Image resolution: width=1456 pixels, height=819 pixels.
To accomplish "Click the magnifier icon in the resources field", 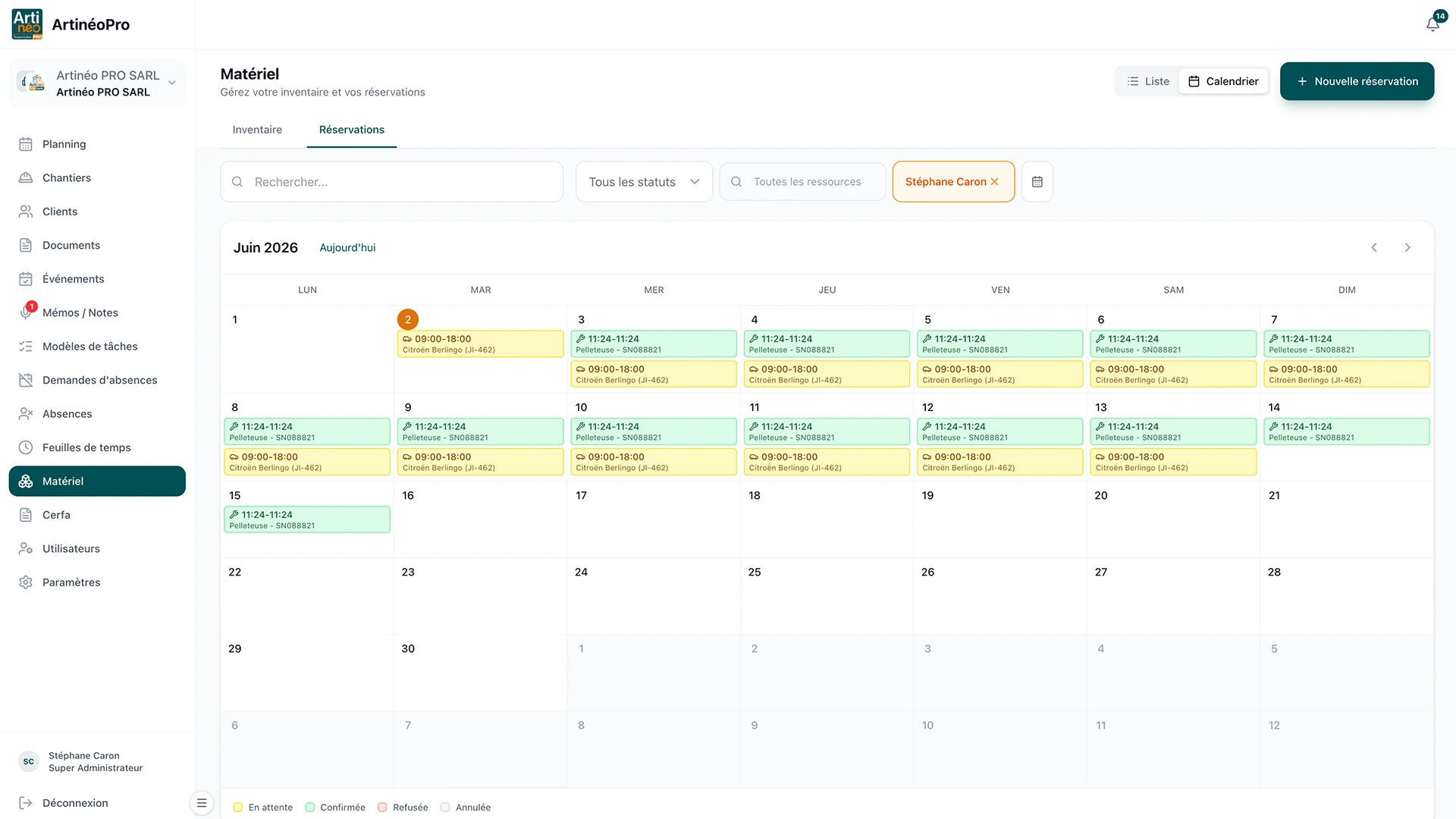I will coord(736,182).
